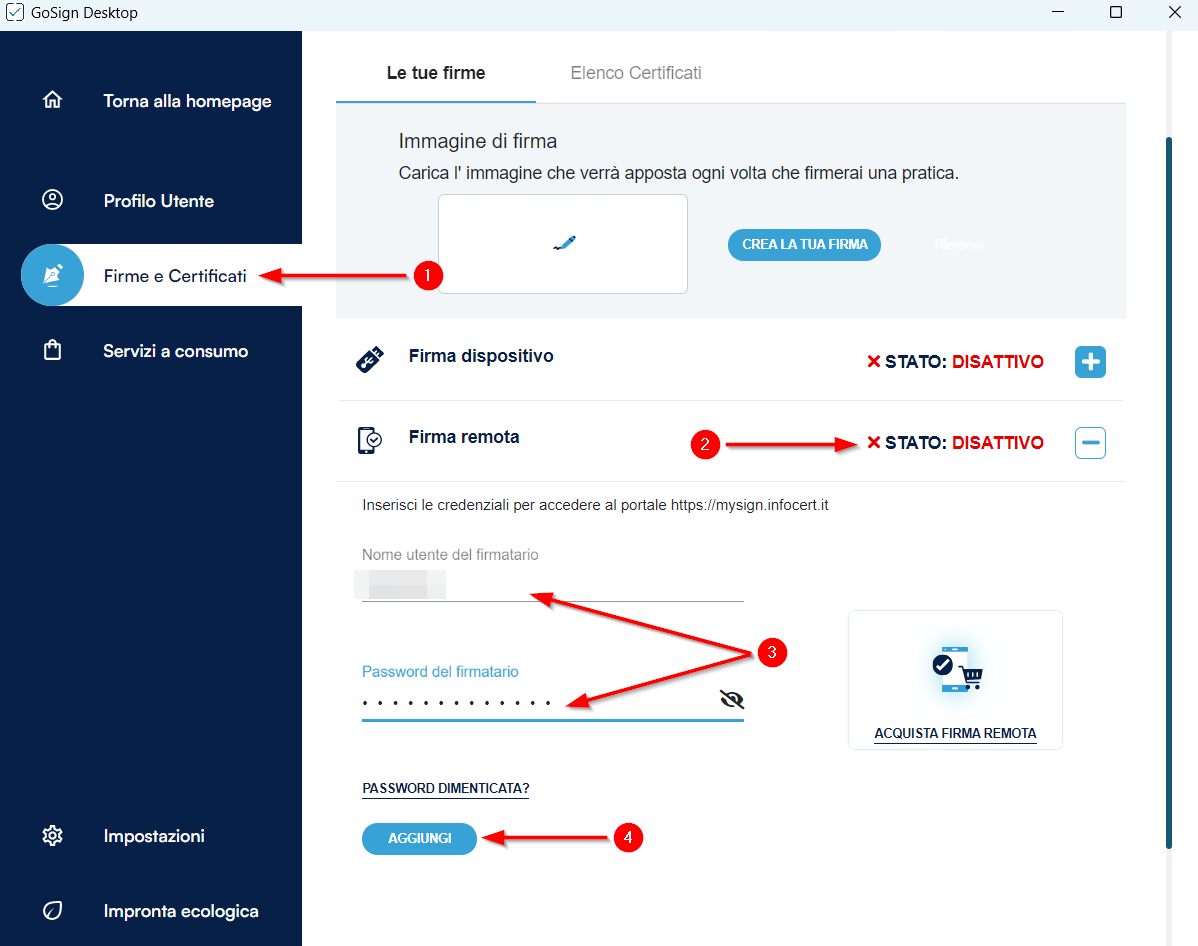The height and width of the screenshot is (946, 1198).
Task: Focus Nome utente del firmatario field
Action: point(552,585)
